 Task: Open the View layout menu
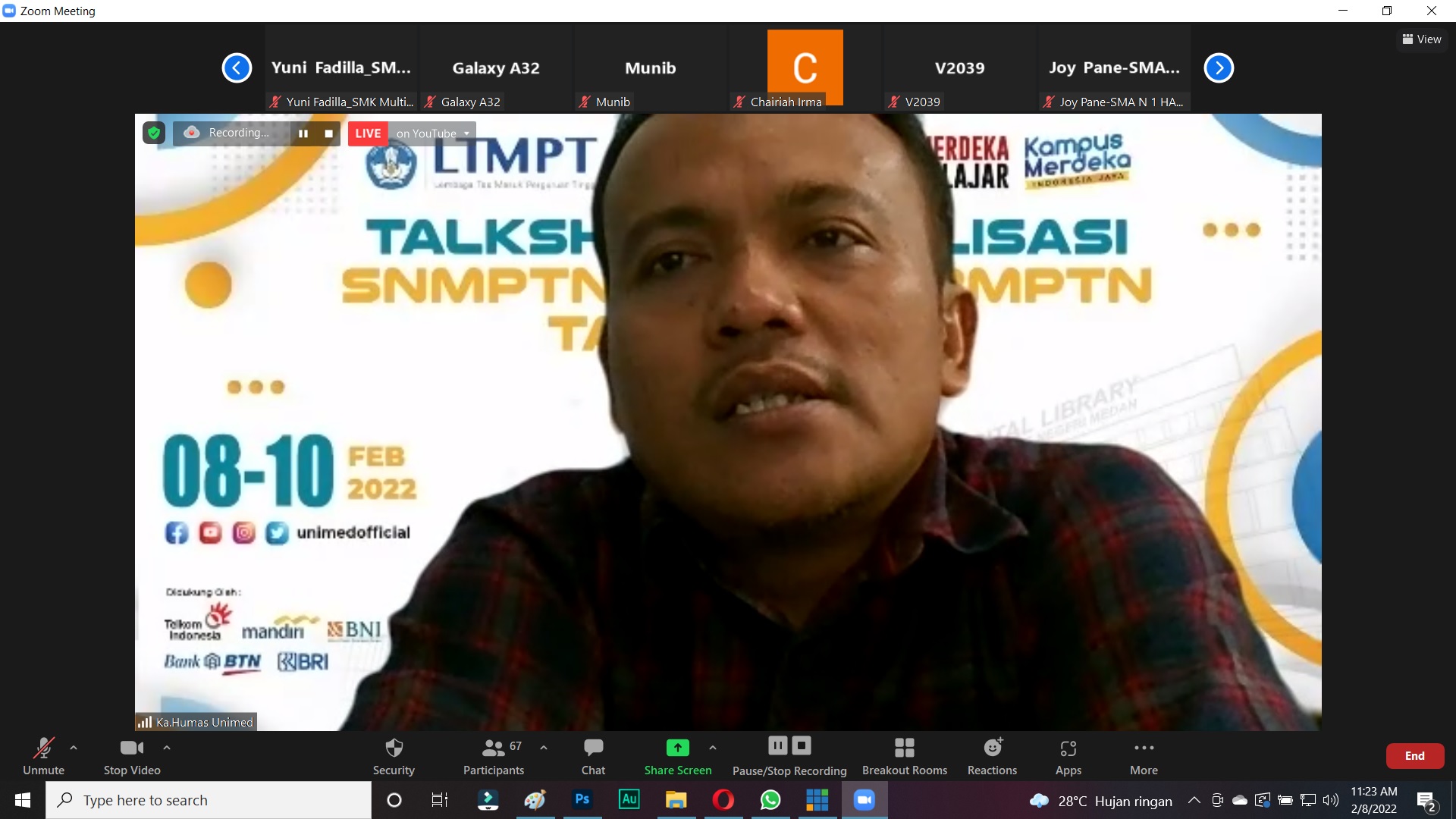(x=1422, y=39)
